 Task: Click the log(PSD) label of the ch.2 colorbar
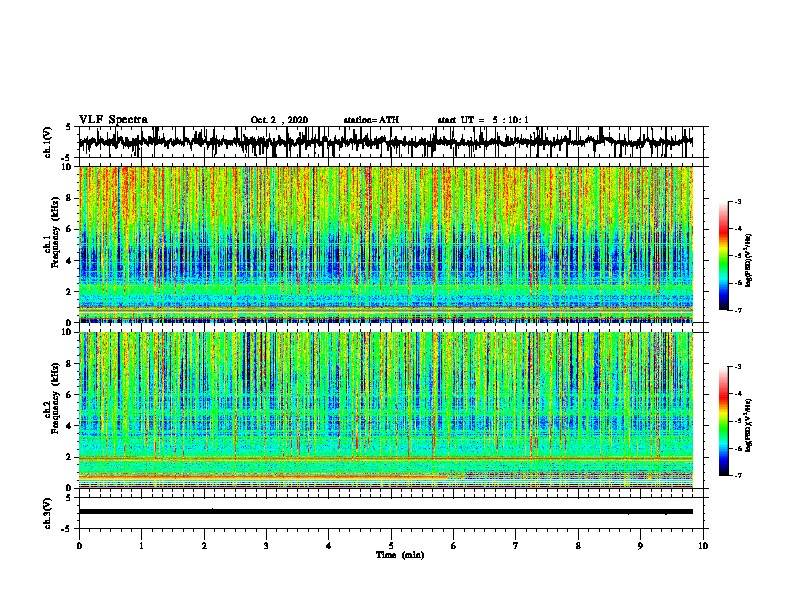(x=749, y=426)
